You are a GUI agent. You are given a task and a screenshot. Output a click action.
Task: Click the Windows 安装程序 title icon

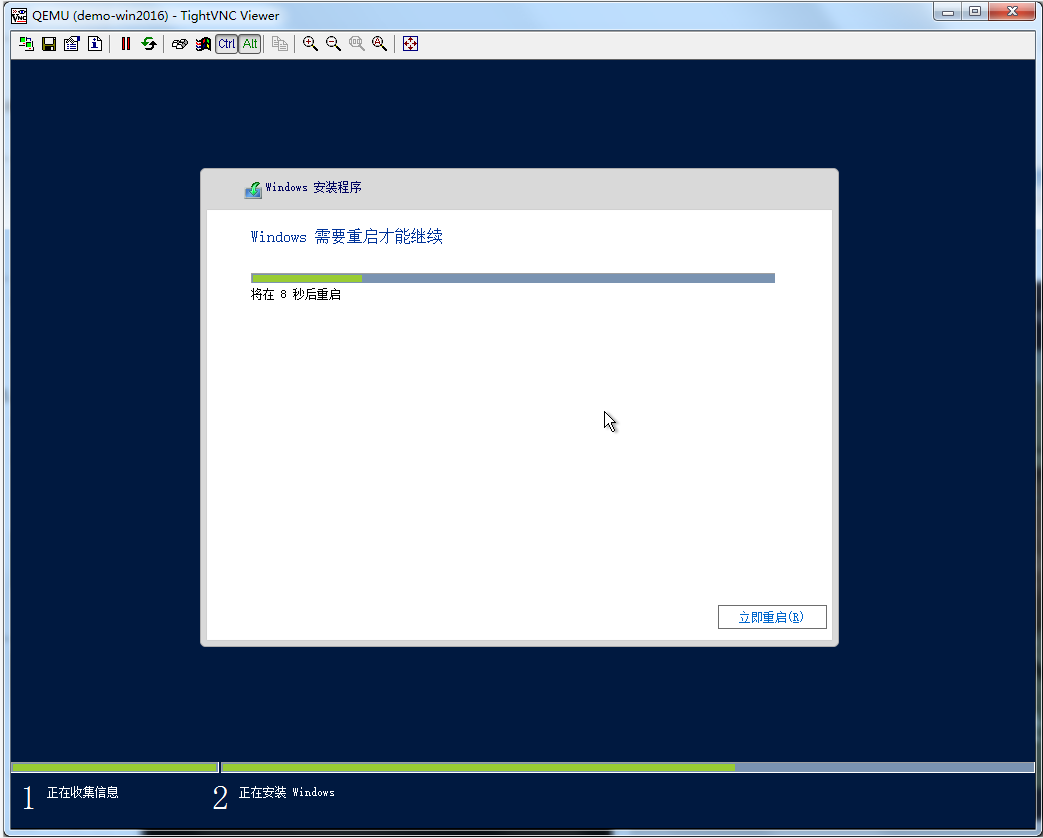[253, 190]
